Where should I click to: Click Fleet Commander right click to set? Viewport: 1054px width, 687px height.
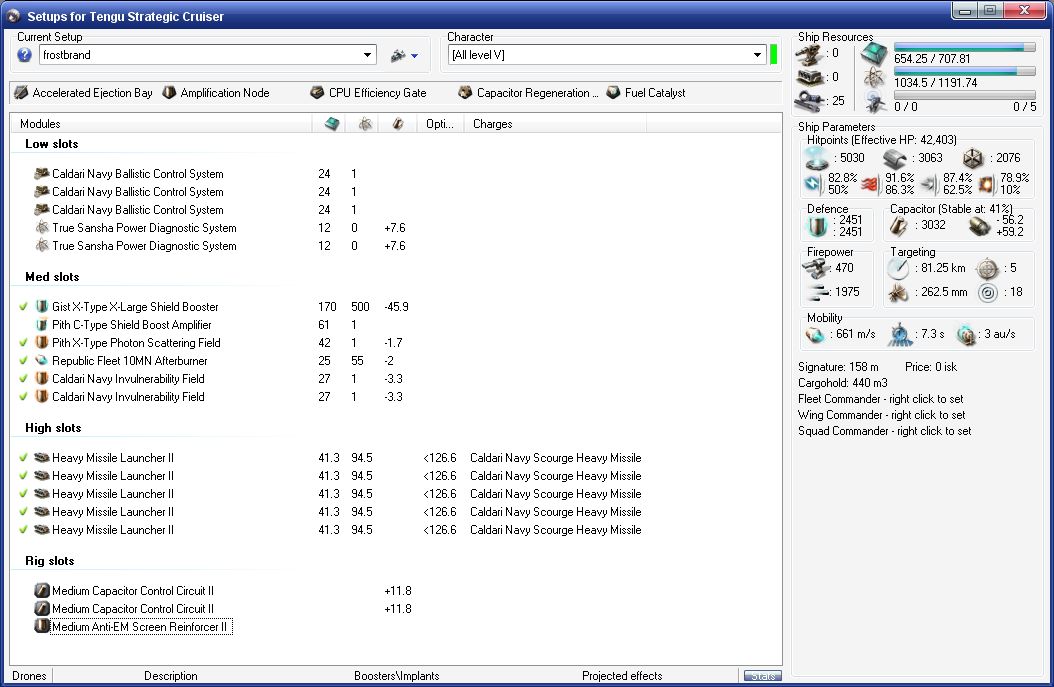881,399
